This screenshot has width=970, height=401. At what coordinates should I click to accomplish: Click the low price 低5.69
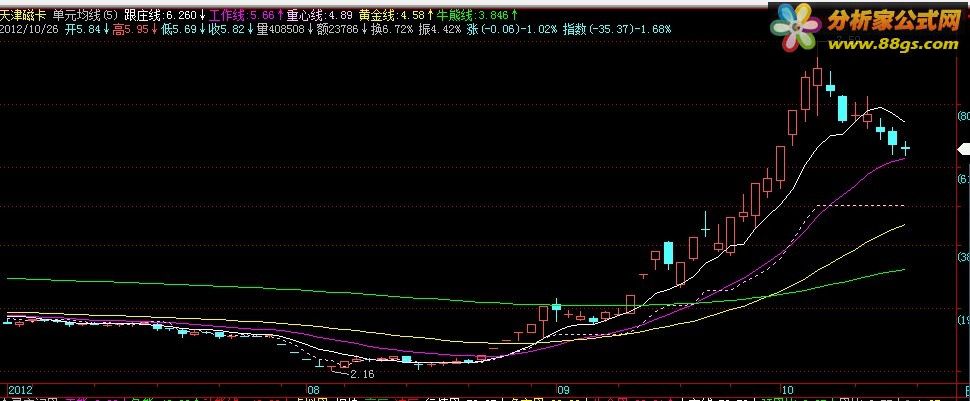click(x=180, y=29)
